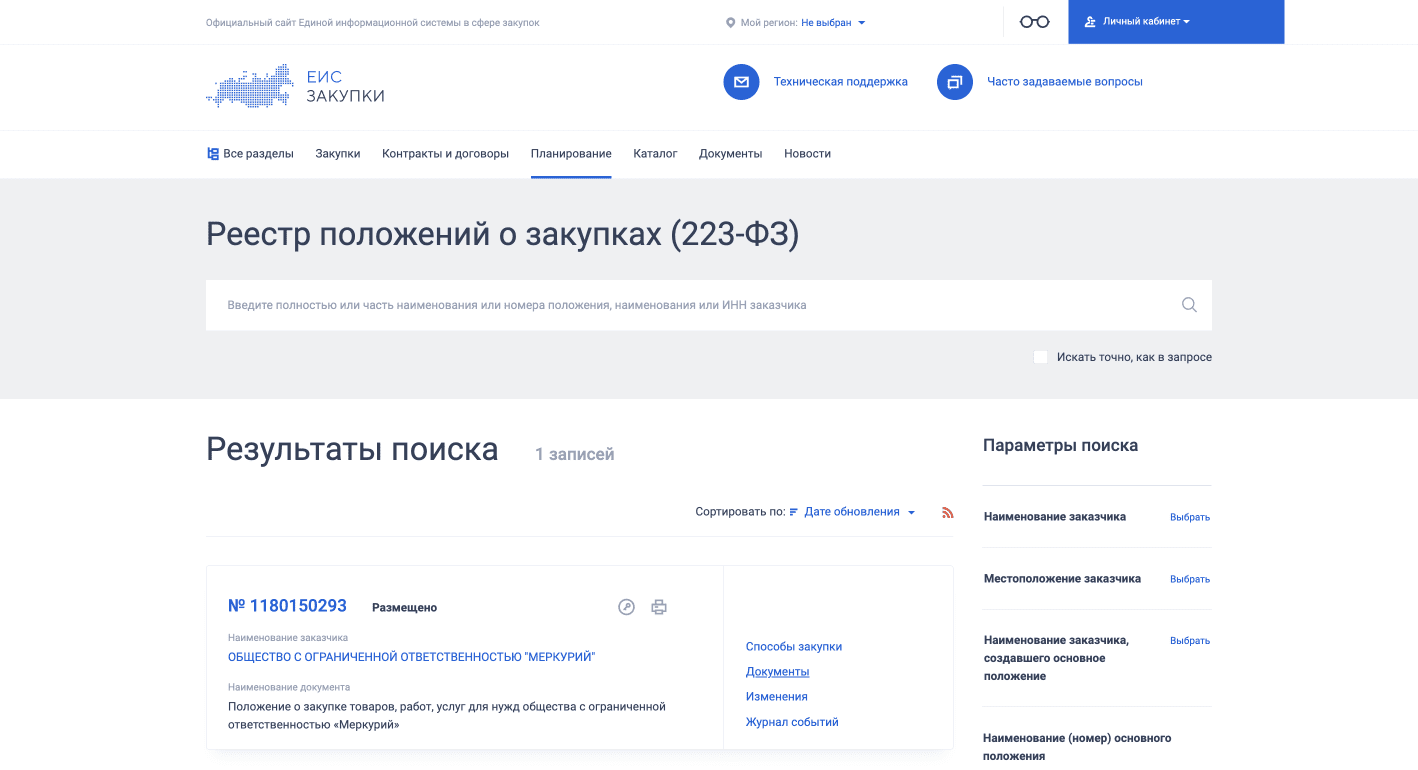Open the Закупки menu item
Viewport: 1418px width, 770px height.
coord(338,154)
